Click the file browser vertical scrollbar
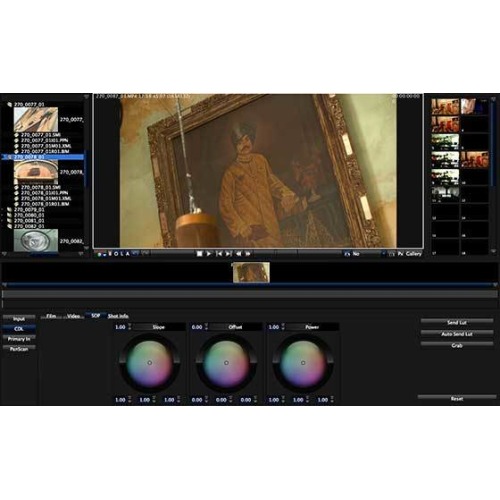500x500 pixels. coord(85,170)
